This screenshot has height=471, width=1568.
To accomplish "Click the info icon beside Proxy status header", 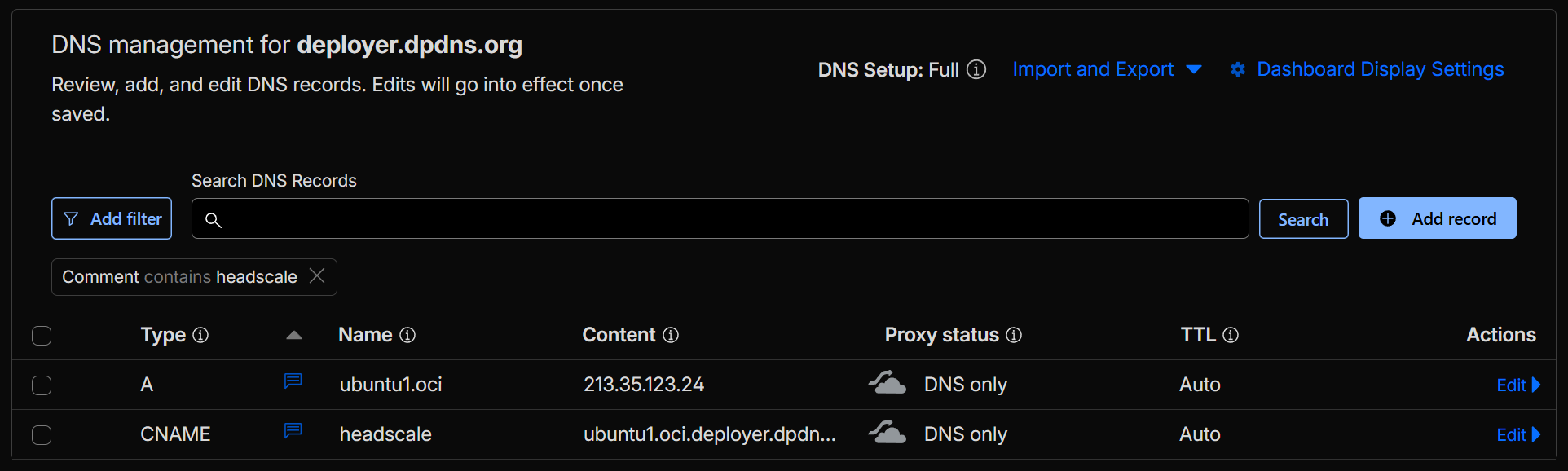I will click(1014, 335).
